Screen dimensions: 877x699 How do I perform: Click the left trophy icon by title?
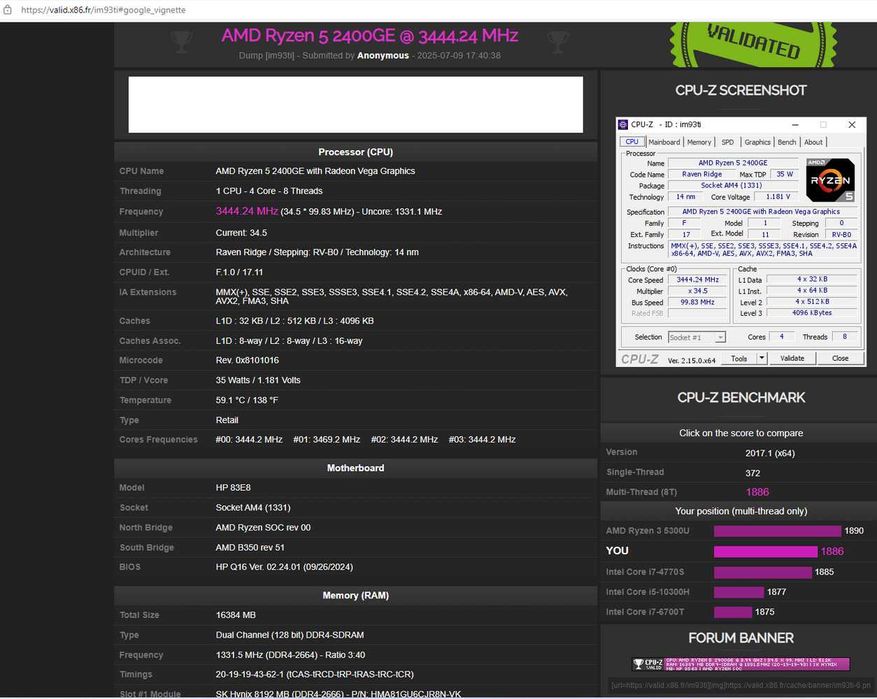click(181, 41)
